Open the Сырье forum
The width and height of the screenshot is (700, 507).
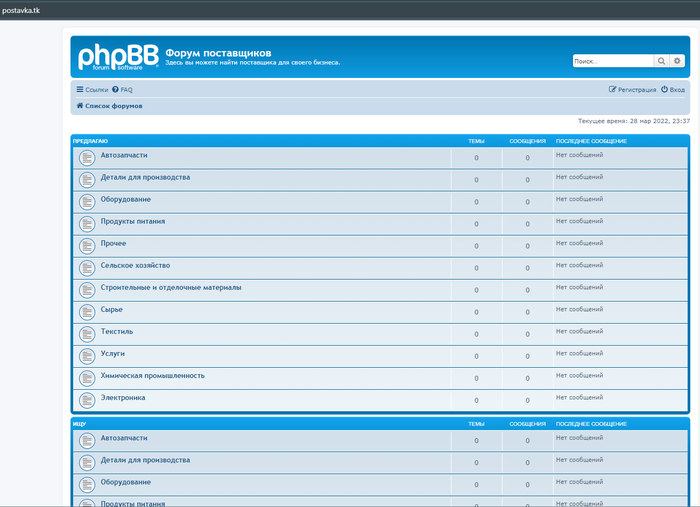pyautogui.click(x=111, y=309)
